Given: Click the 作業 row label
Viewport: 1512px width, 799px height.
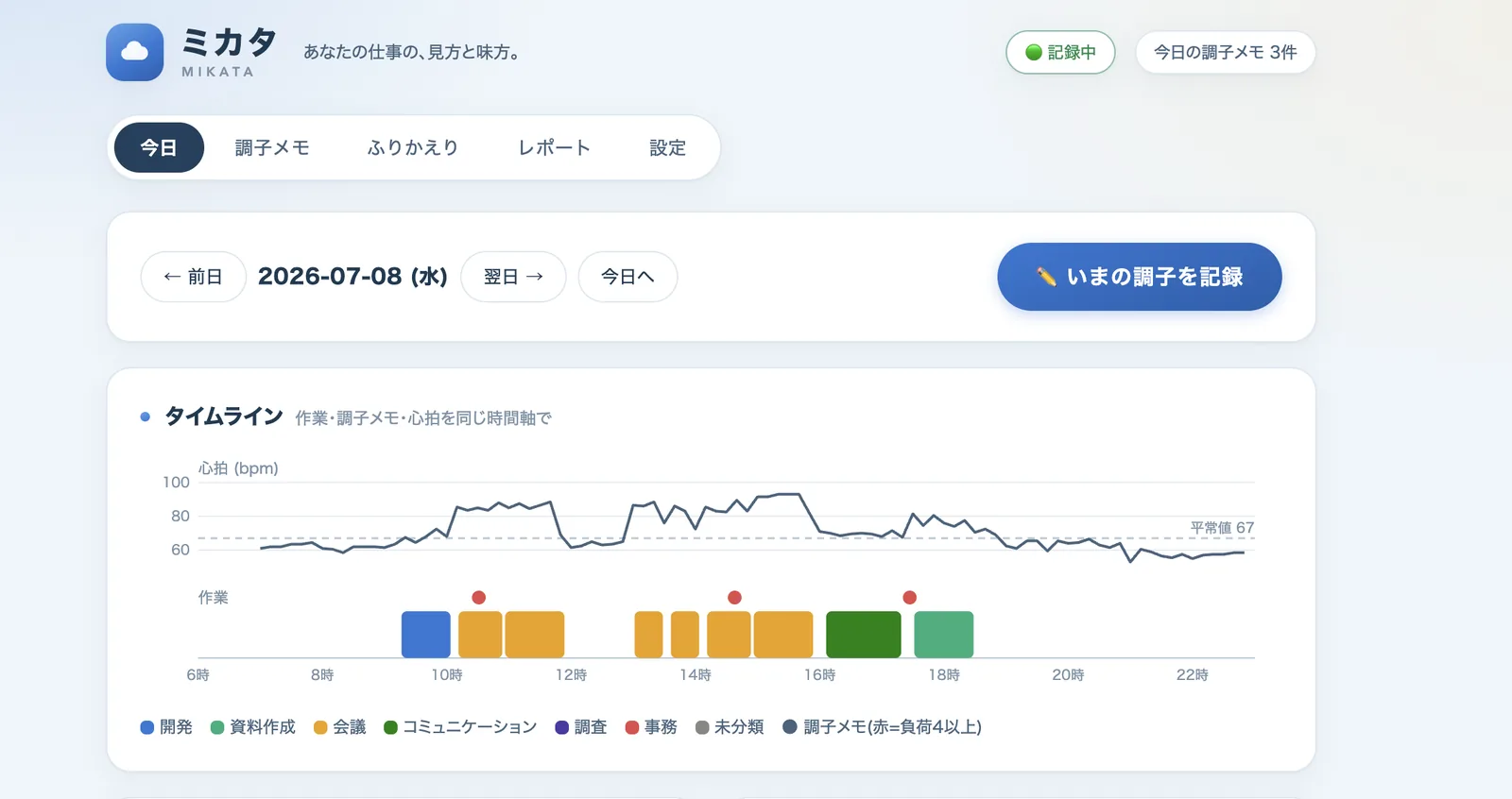Looking at the screenshot, I should tap(214, 597).
